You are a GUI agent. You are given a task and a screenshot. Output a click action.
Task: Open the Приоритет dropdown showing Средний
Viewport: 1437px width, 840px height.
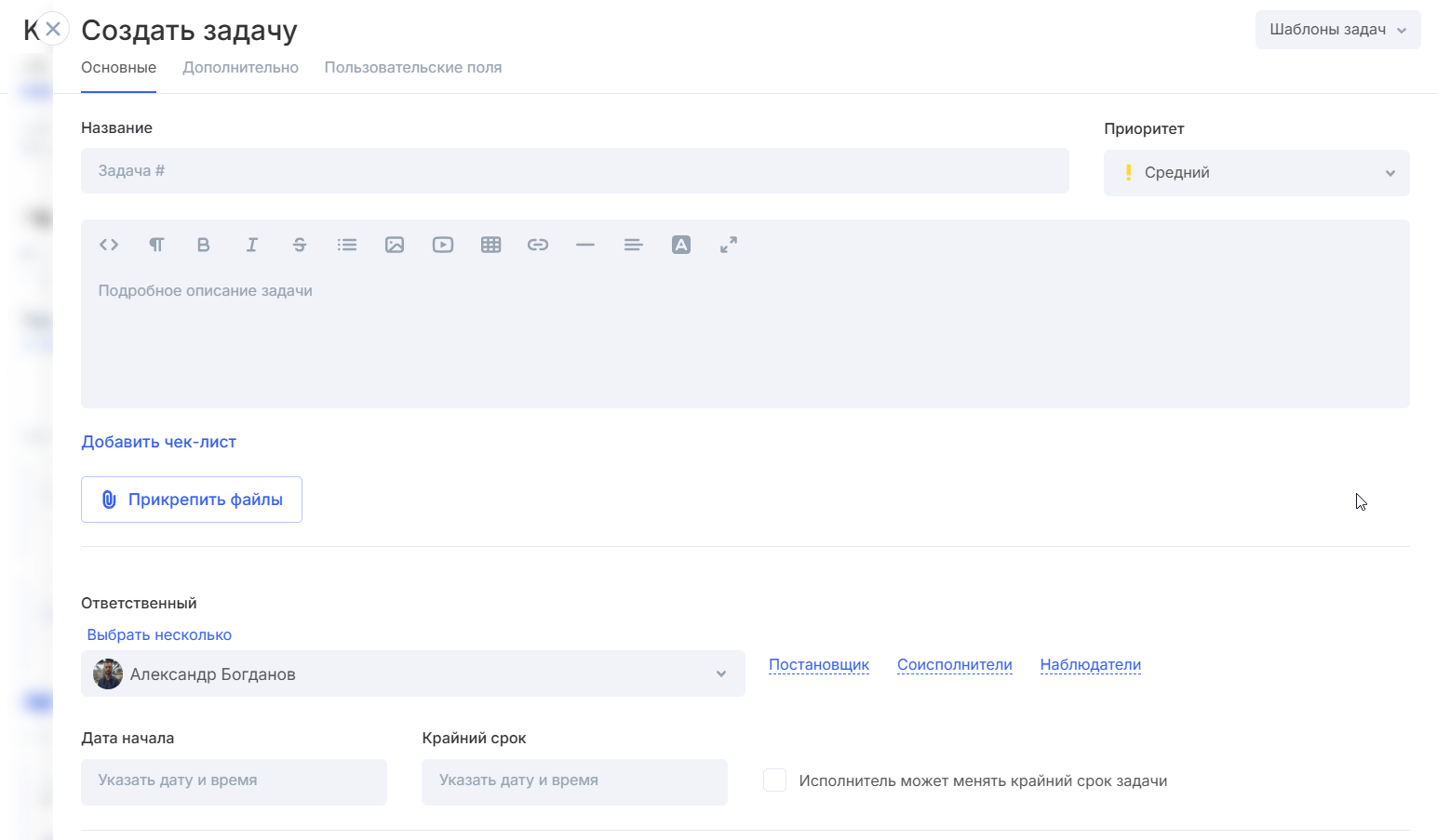1256,173
